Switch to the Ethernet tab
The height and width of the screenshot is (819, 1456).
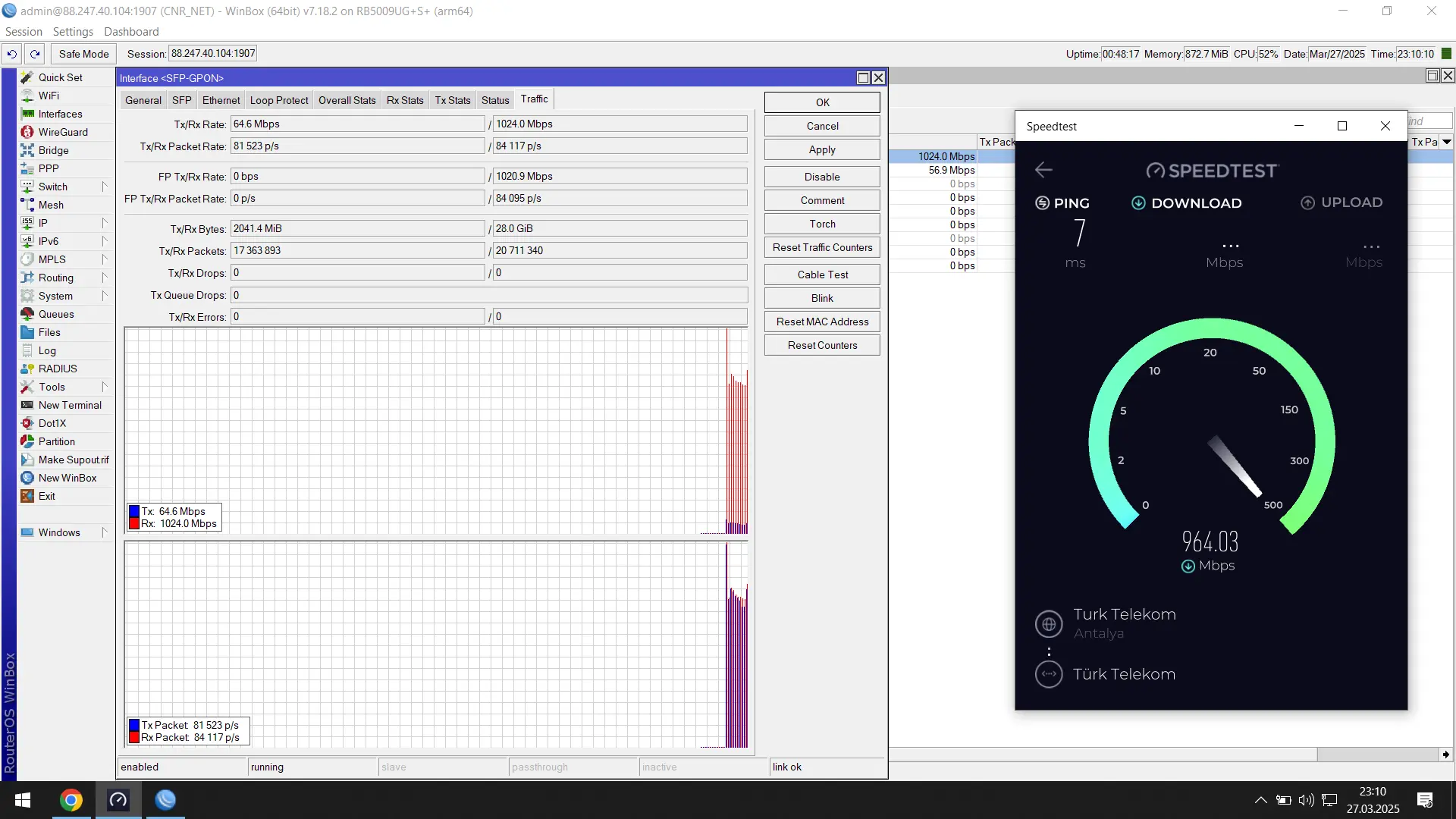point(221,100)
